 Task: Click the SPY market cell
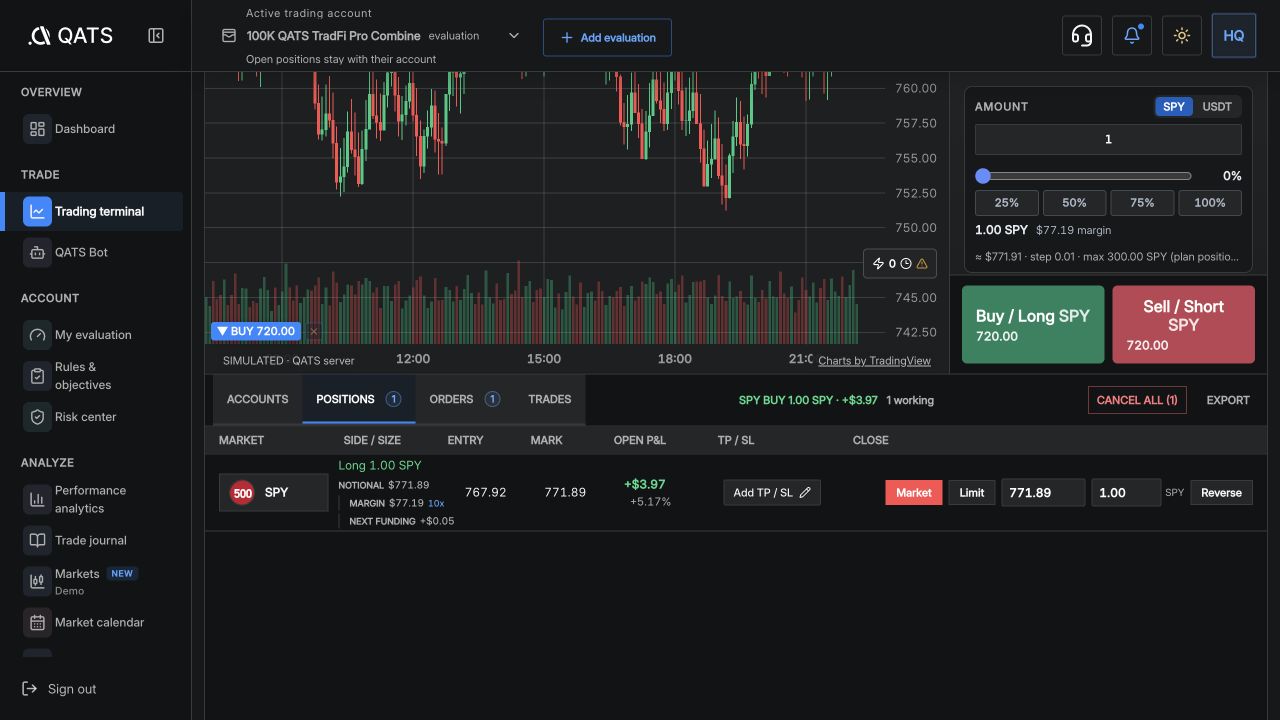point(273,493)
